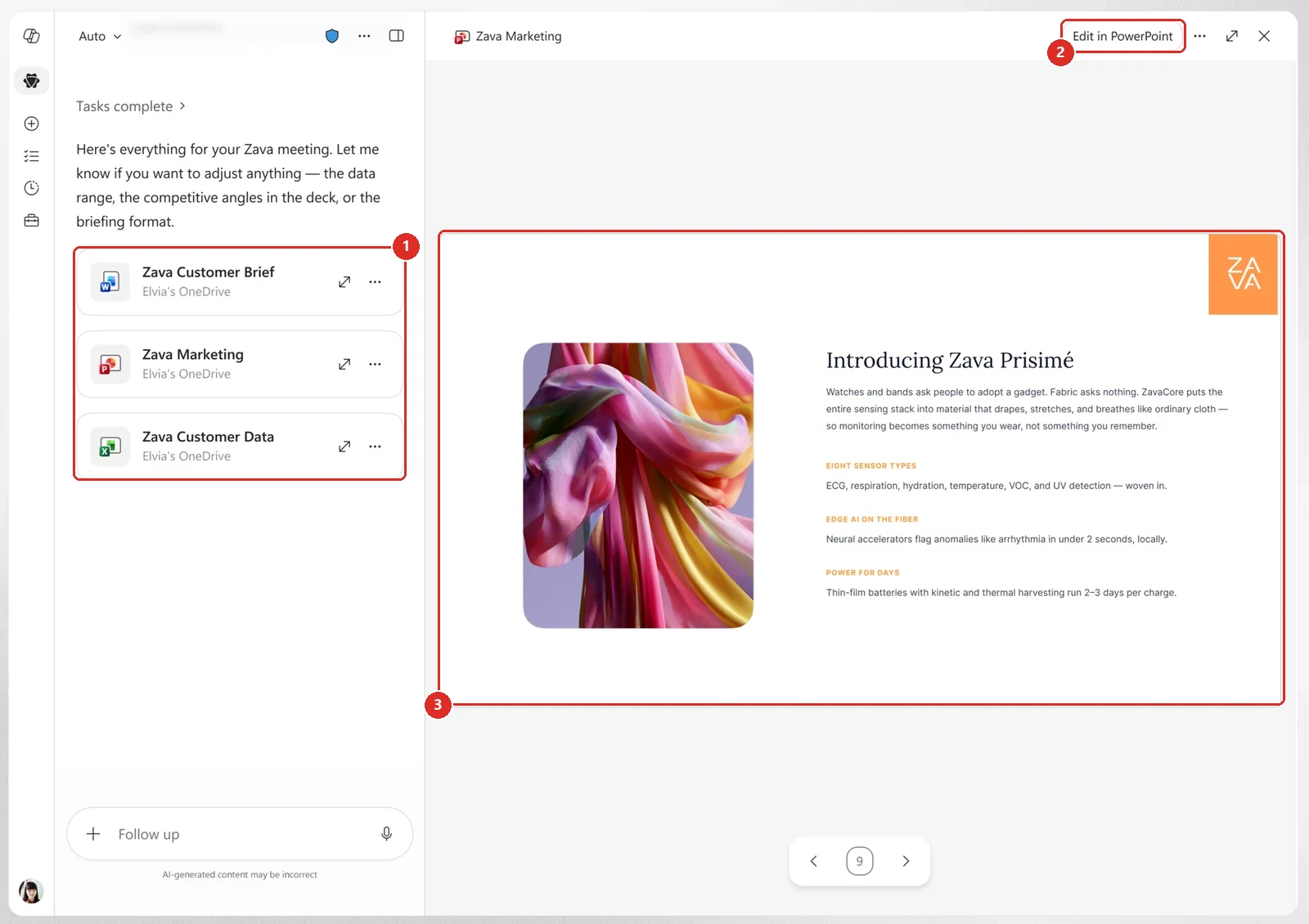Click the microphone in Follow up box
1309x924 pixels.
(x=386, y=834)
